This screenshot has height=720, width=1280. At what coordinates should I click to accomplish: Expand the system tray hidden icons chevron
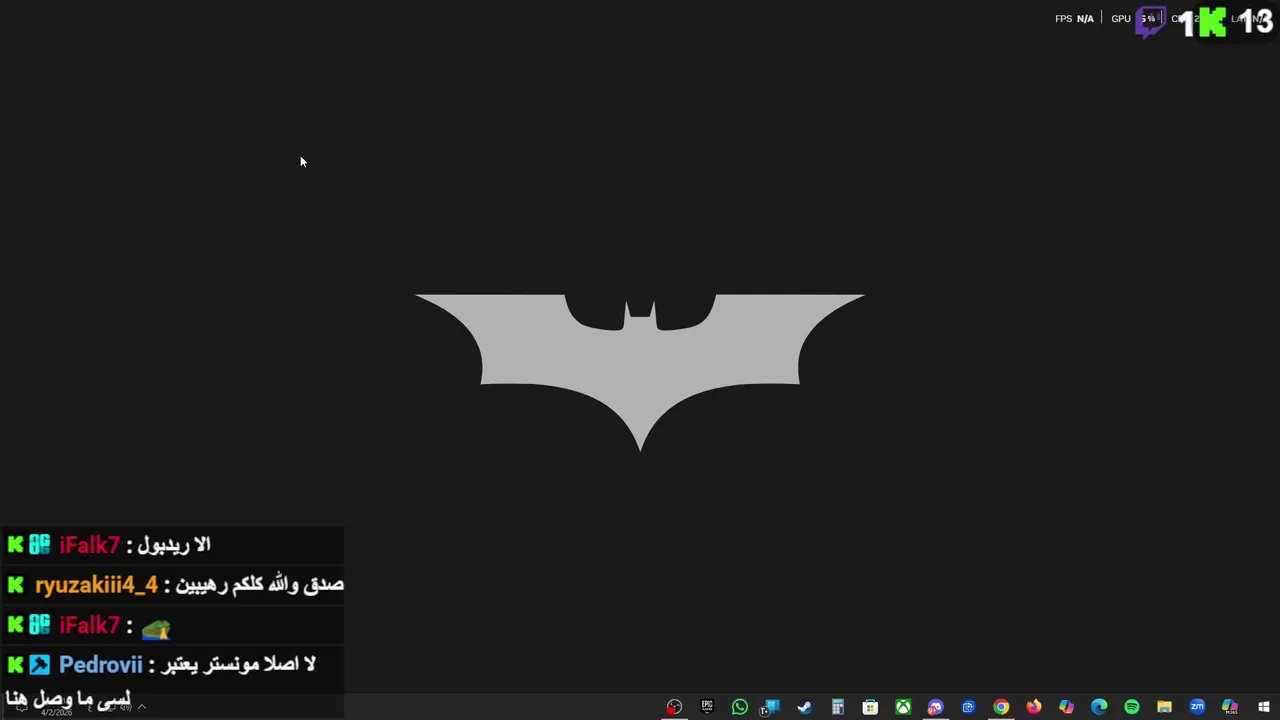tap(142, 707)
